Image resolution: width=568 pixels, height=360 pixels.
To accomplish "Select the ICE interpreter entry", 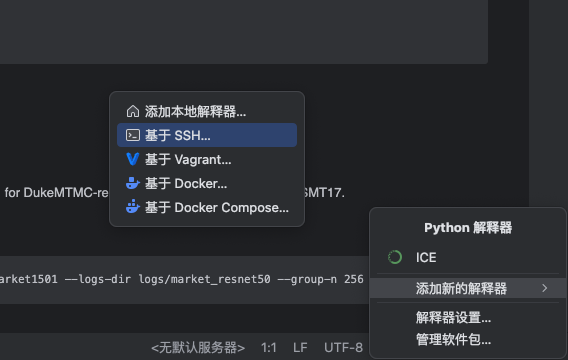I will coord(468,258).
